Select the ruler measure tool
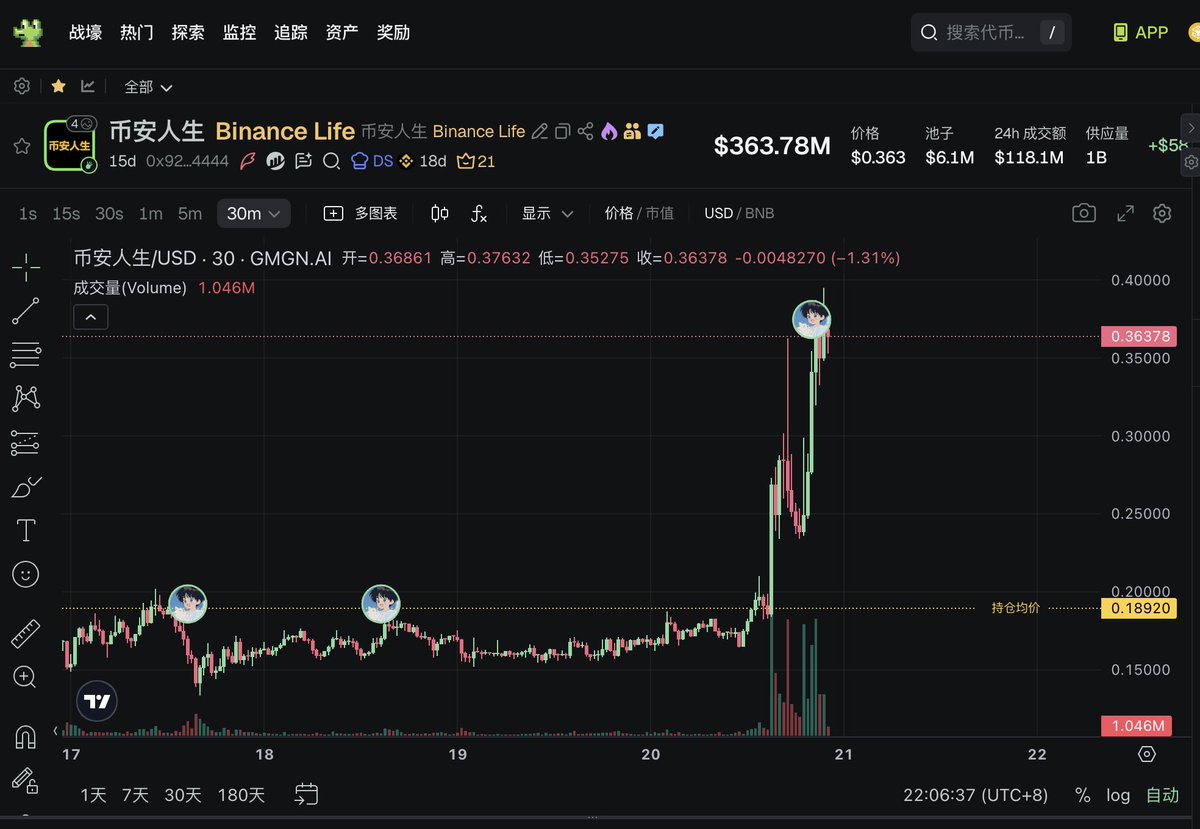This screenshot has width=1200, height=829. tap(26, 633)
